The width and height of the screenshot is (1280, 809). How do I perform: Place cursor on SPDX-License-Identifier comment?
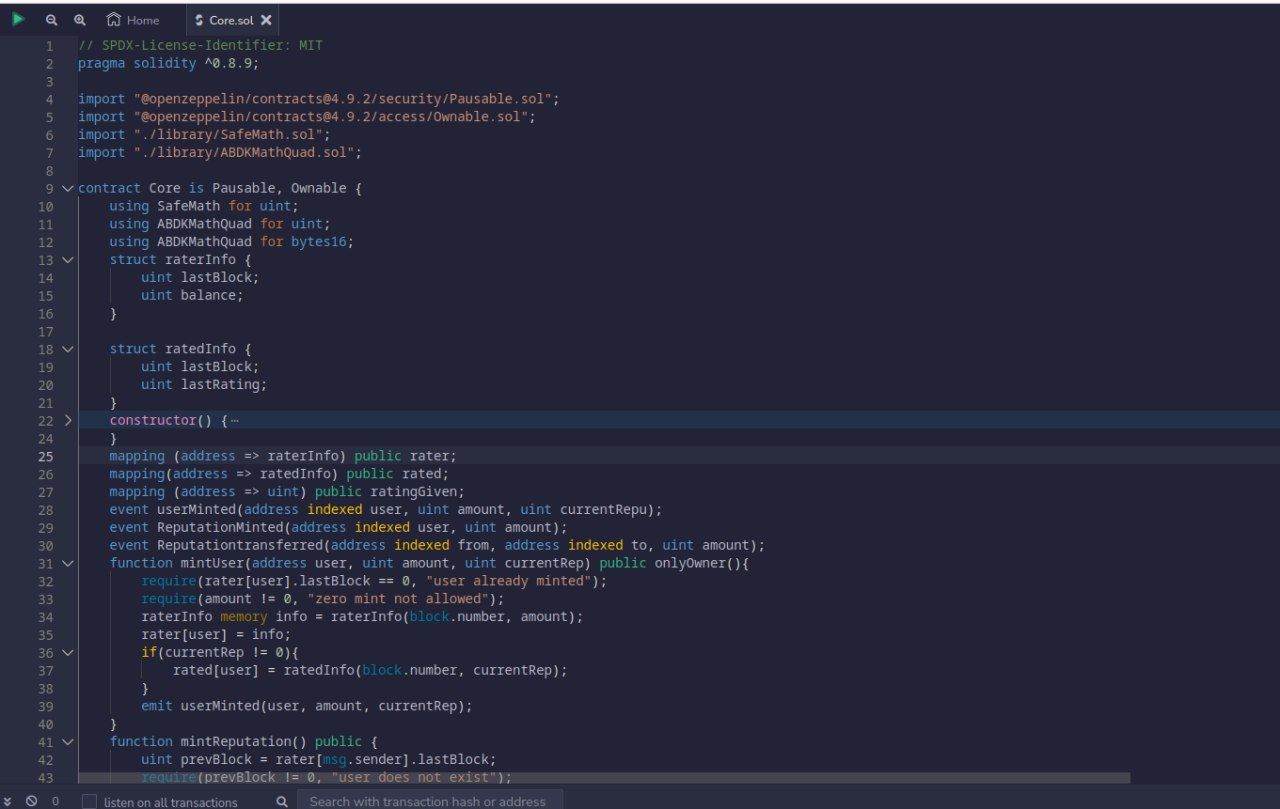[x=200, y=46]
